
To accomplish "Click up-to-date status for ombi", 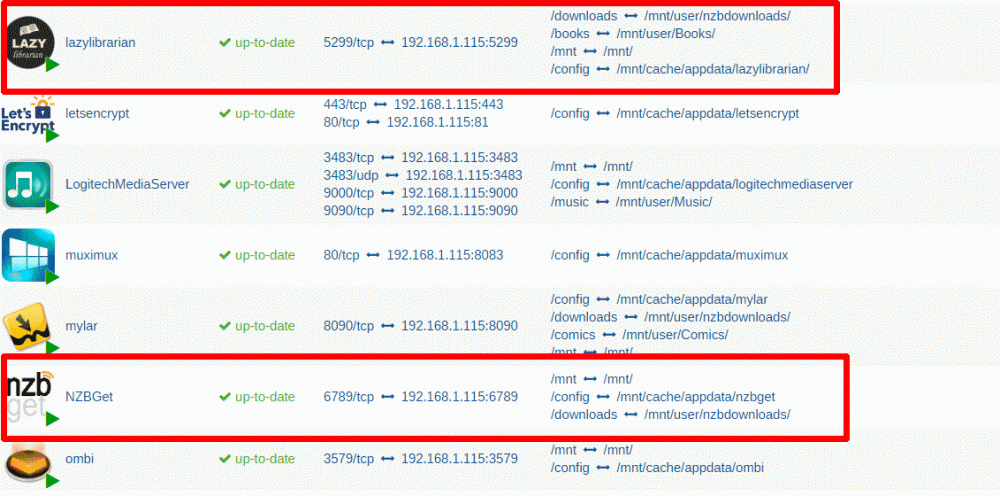I will [x=257, y=458].
